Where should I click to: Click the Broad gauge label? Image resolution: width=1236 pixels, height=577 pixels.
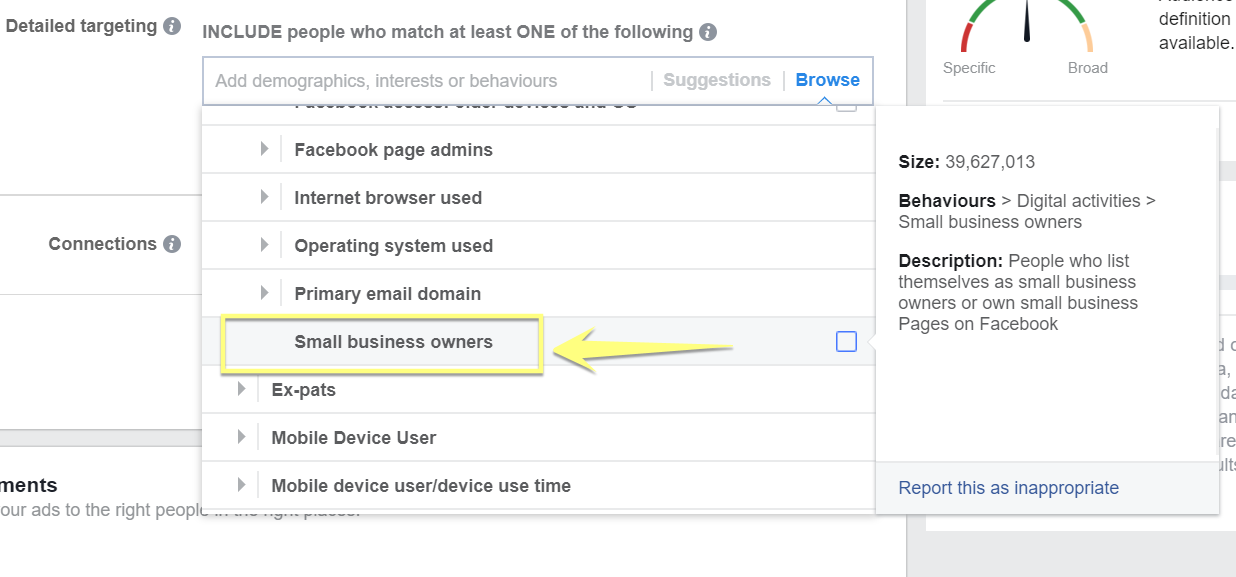[x=1087, y=68]
